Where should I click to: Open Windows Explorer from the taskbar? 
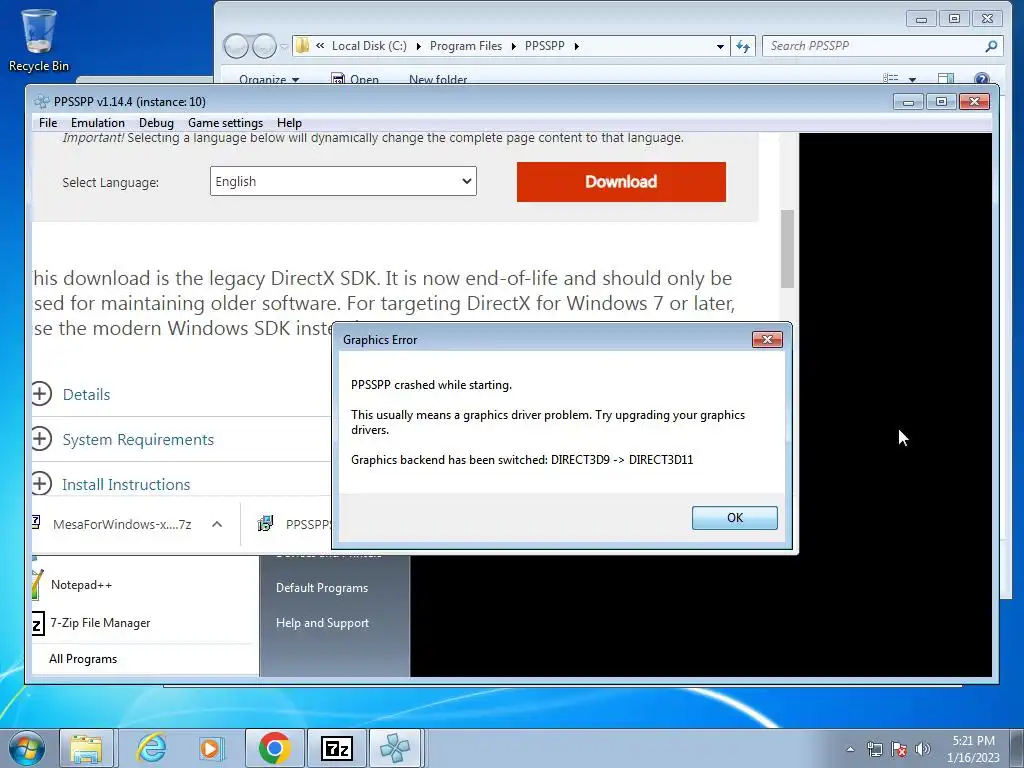pos(86,748)
